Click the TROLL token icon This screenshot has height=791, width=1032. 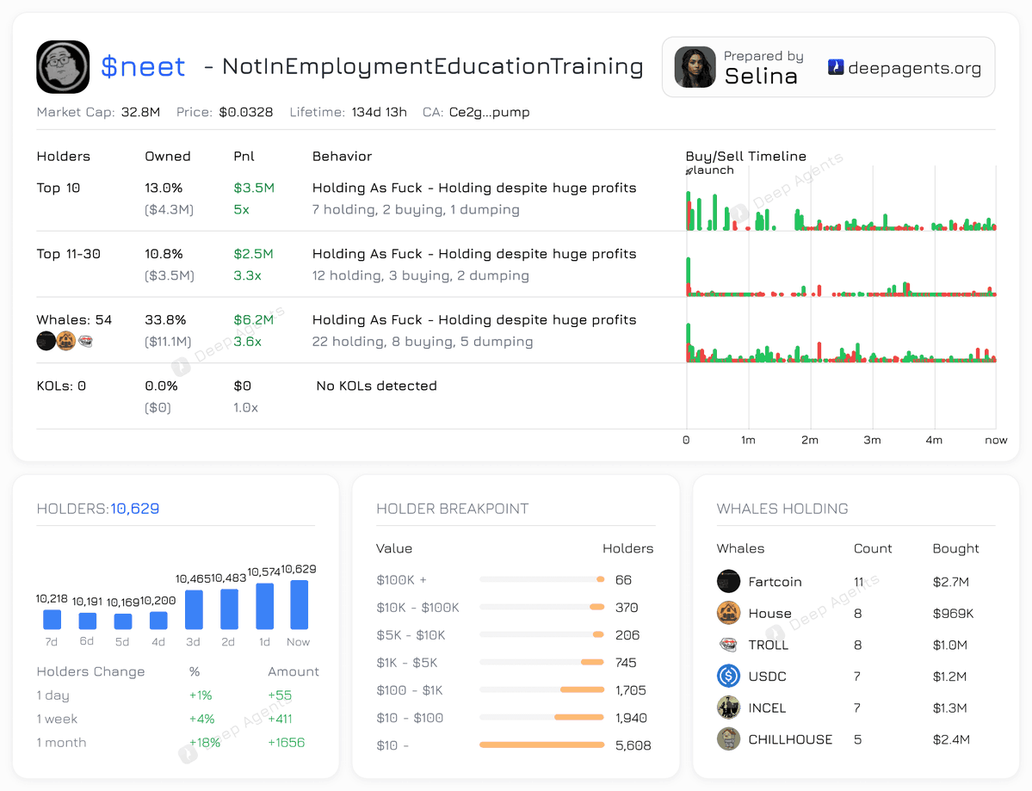[x=728, y=644]
